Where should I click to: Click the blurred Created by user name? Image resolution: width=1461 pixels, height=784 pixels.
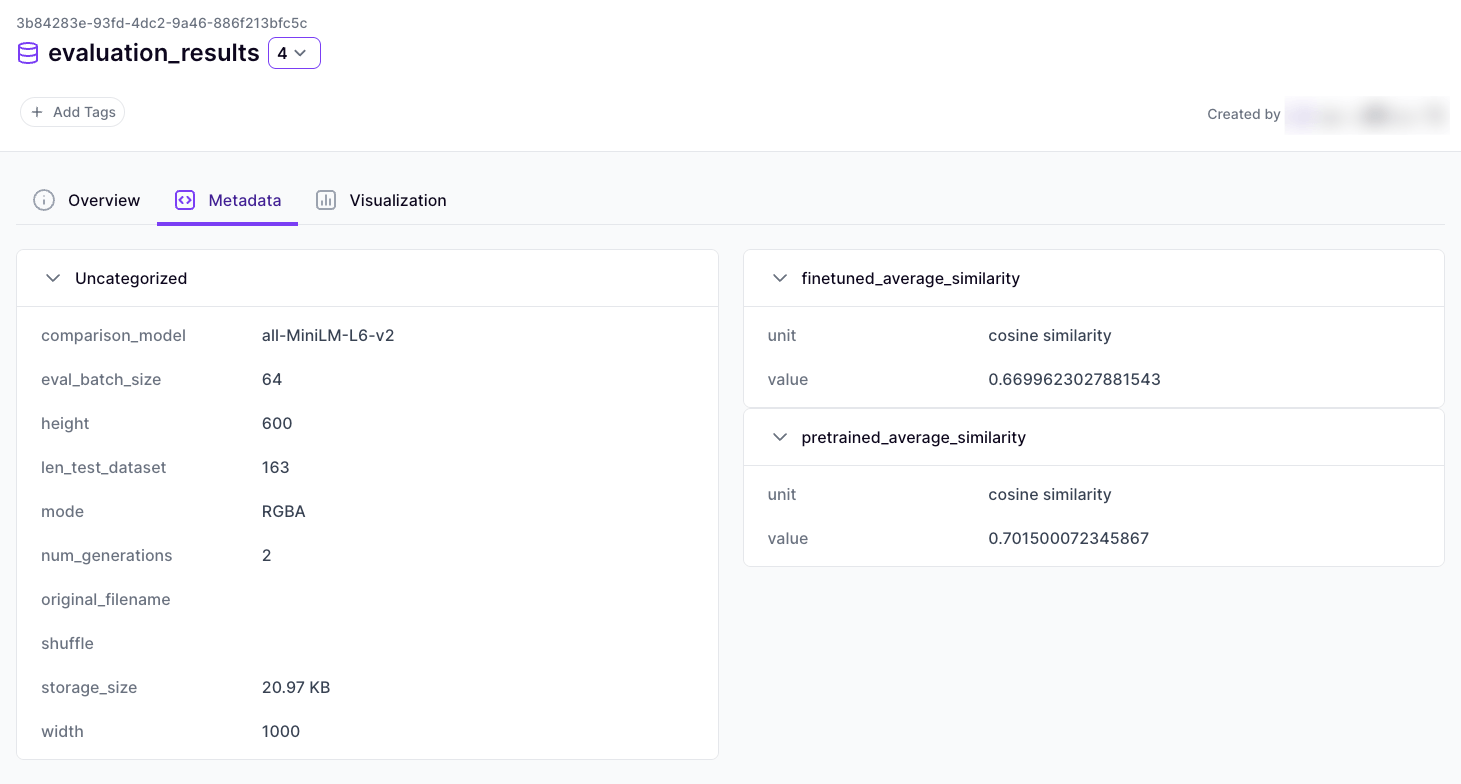(x=1366, y=114)
